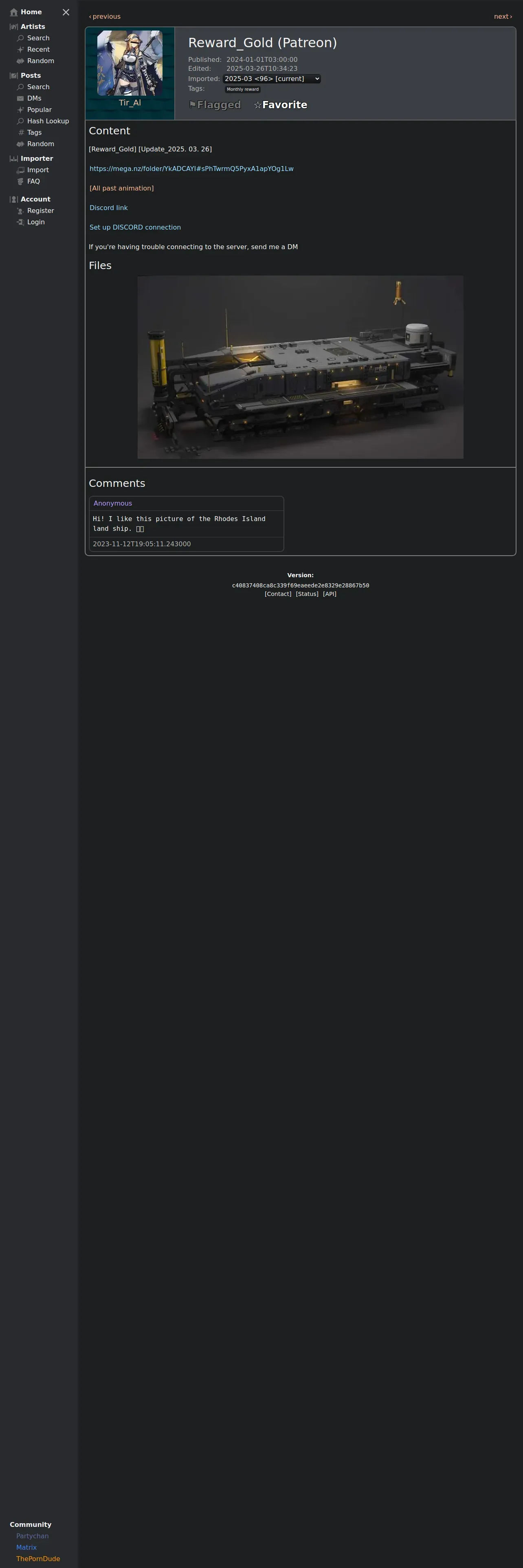Click published date 2024-01-01T03:00:00
The height and width of the screenshot is (1568, 523).
pos(262,60)
